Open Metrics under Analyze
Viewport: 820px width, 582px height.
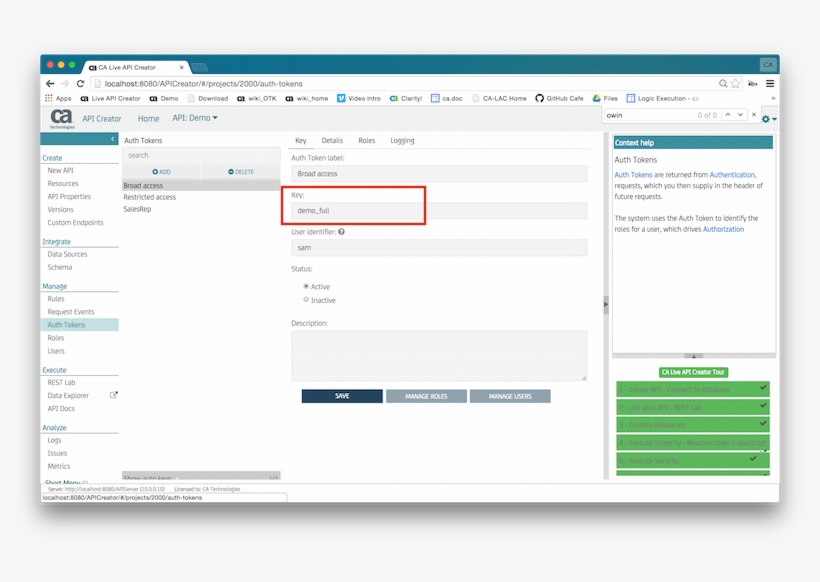tap(59, 466)
